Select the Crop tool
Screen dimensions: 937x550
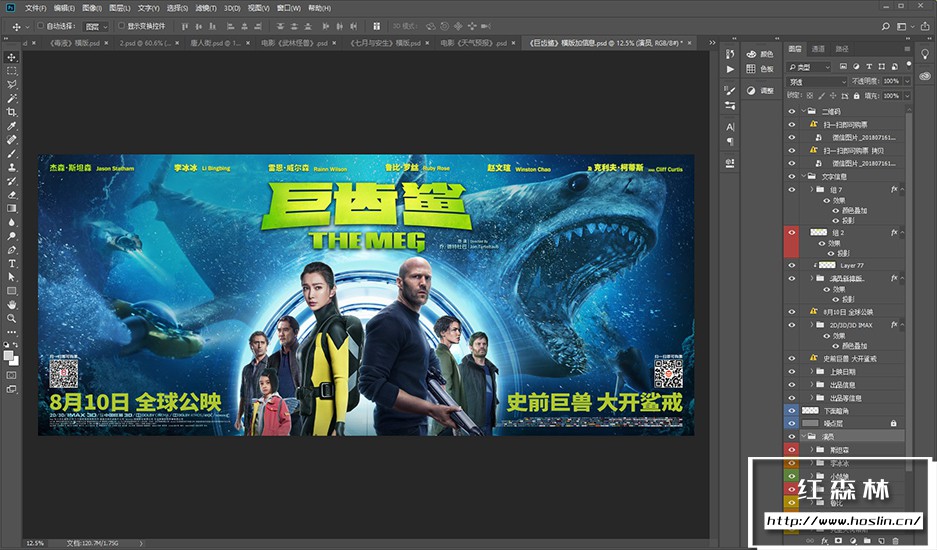coord(11,112)
